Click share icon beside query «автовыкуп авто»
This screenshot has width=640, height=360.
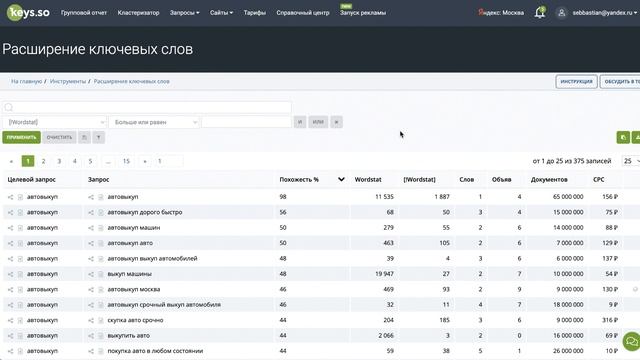coord(91,244)
